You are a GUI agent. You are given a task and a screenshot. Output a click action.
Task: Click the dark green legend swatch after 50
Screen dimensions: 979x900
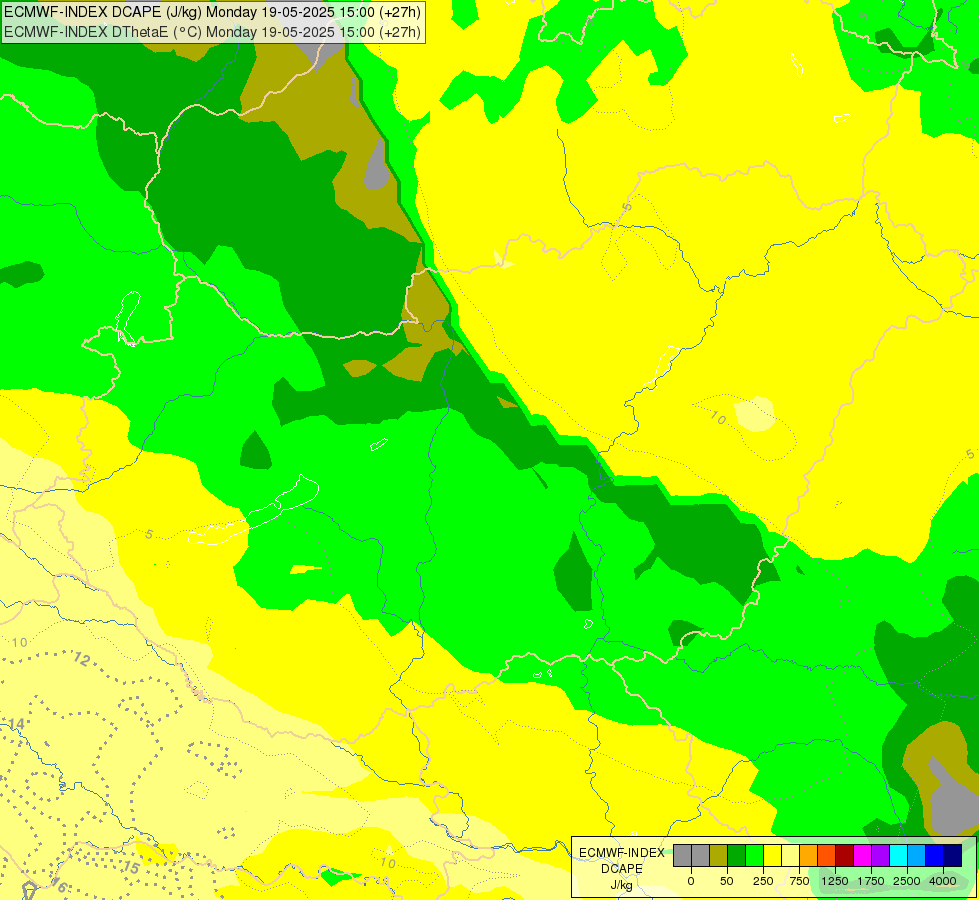736,856
